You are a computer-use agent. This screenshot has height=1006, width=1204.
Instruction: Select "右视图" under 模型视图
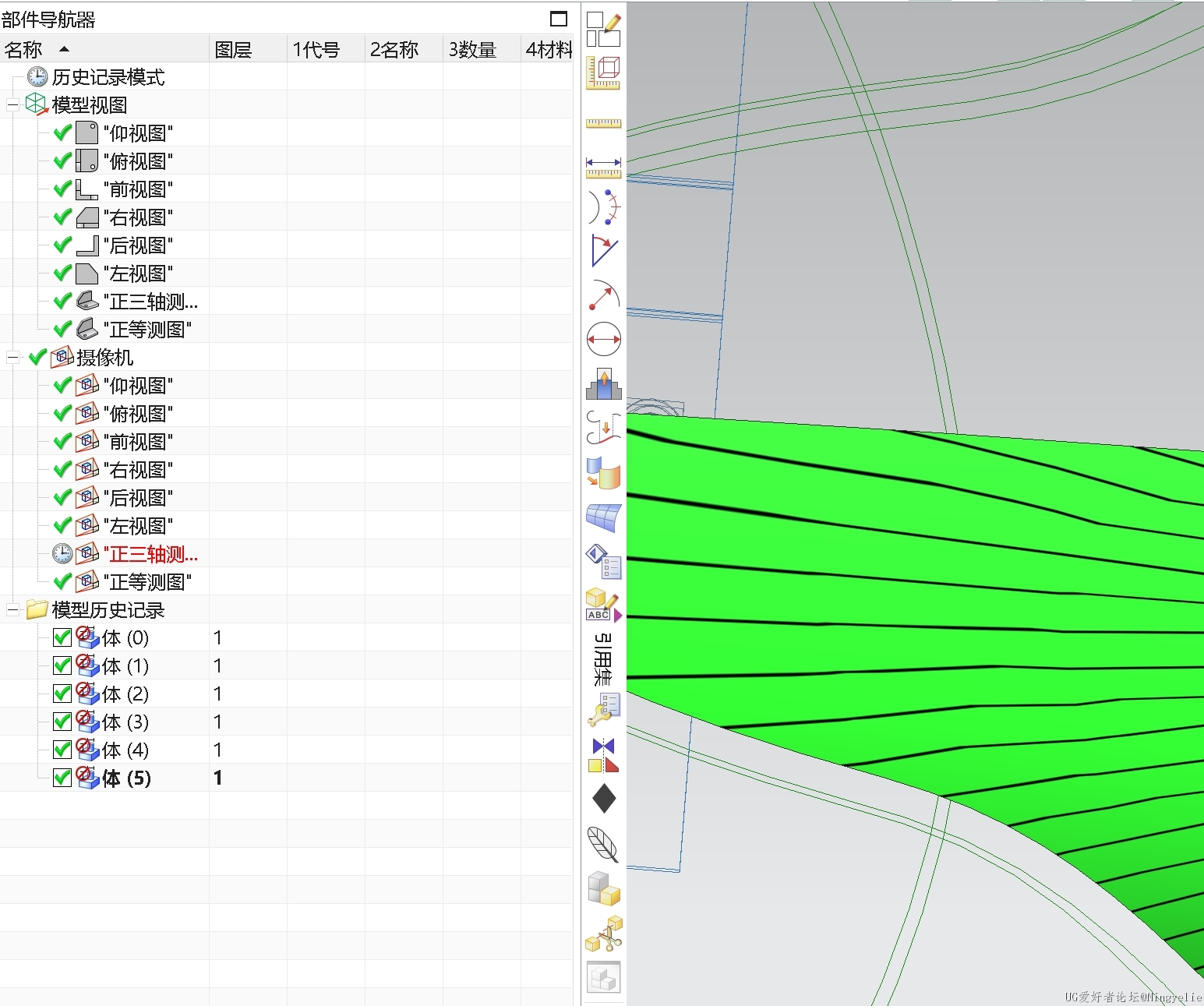[138, 217]
